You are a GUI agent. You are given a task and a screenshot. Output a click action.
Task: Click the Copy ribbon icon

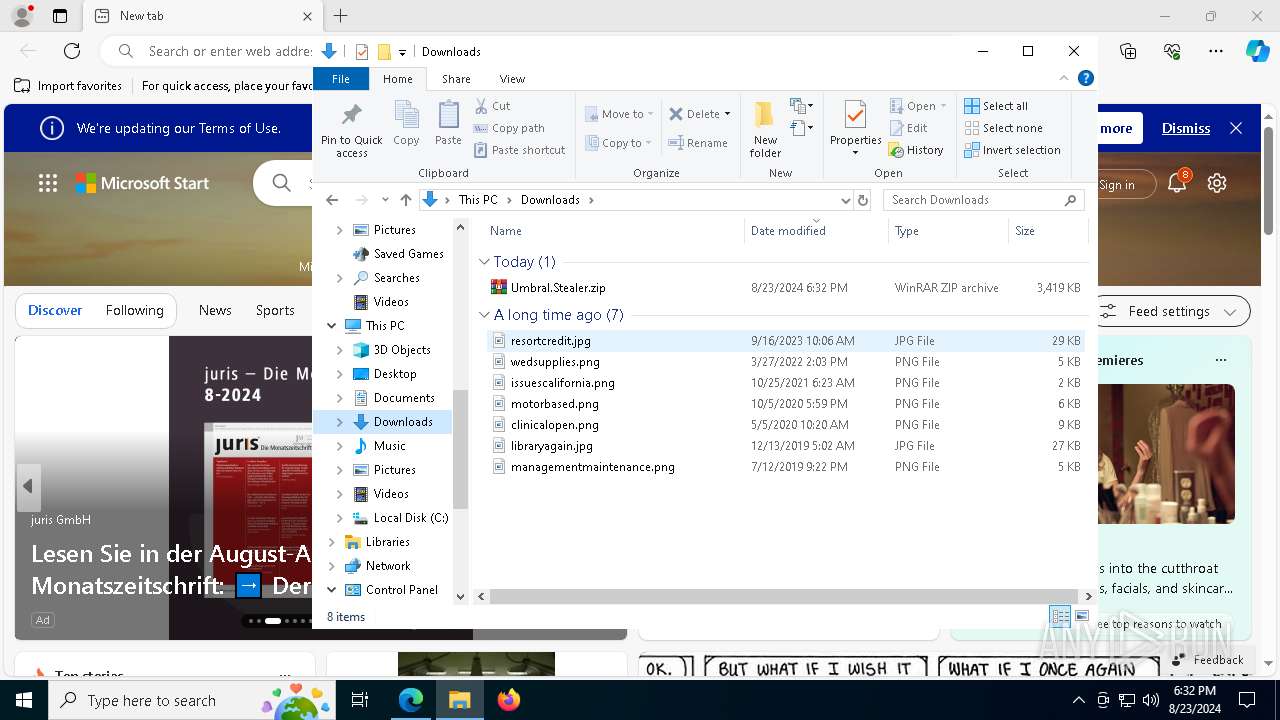[406, 123]
